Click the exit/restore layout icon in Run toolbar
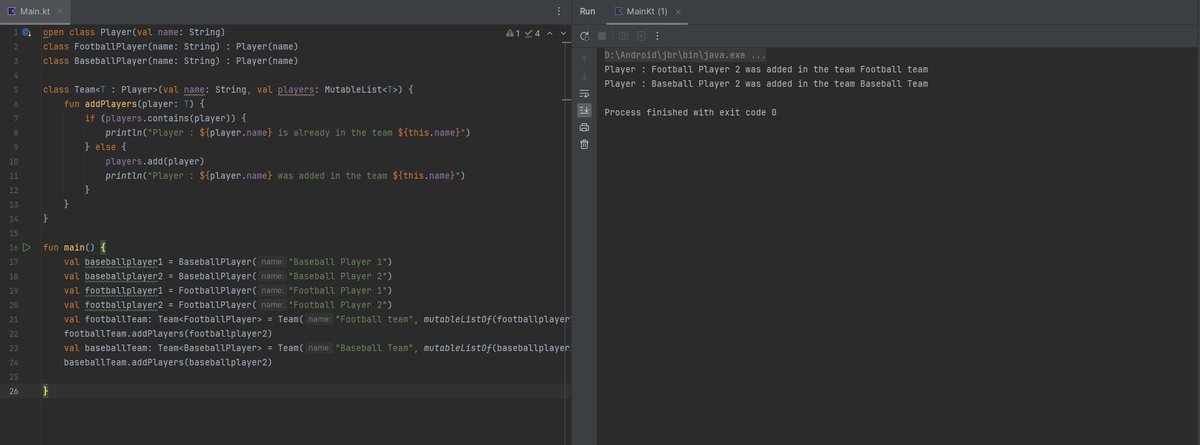Viewport: 1200px width, 445px height. [641, 35]
